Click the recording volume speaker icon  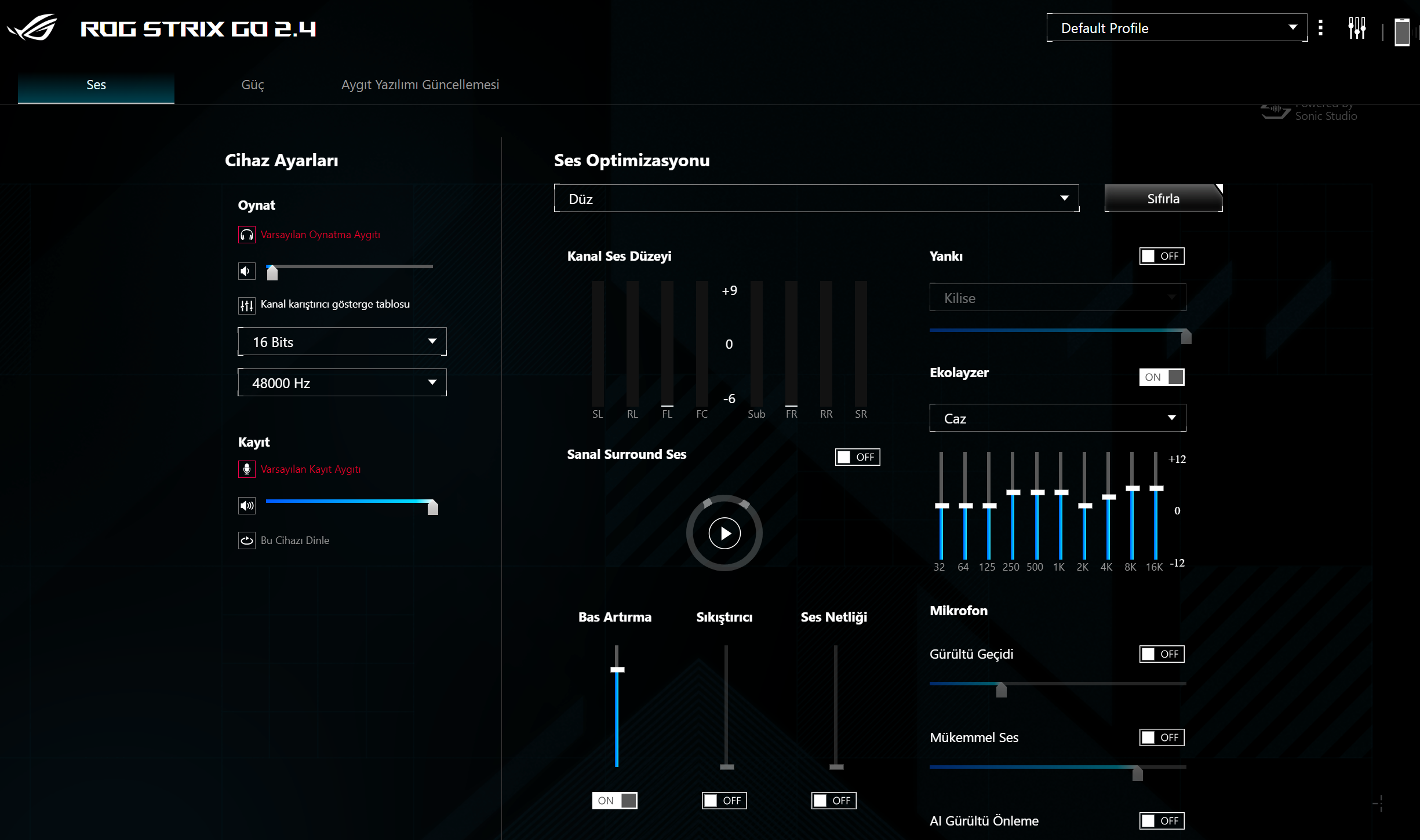(247, 506)
